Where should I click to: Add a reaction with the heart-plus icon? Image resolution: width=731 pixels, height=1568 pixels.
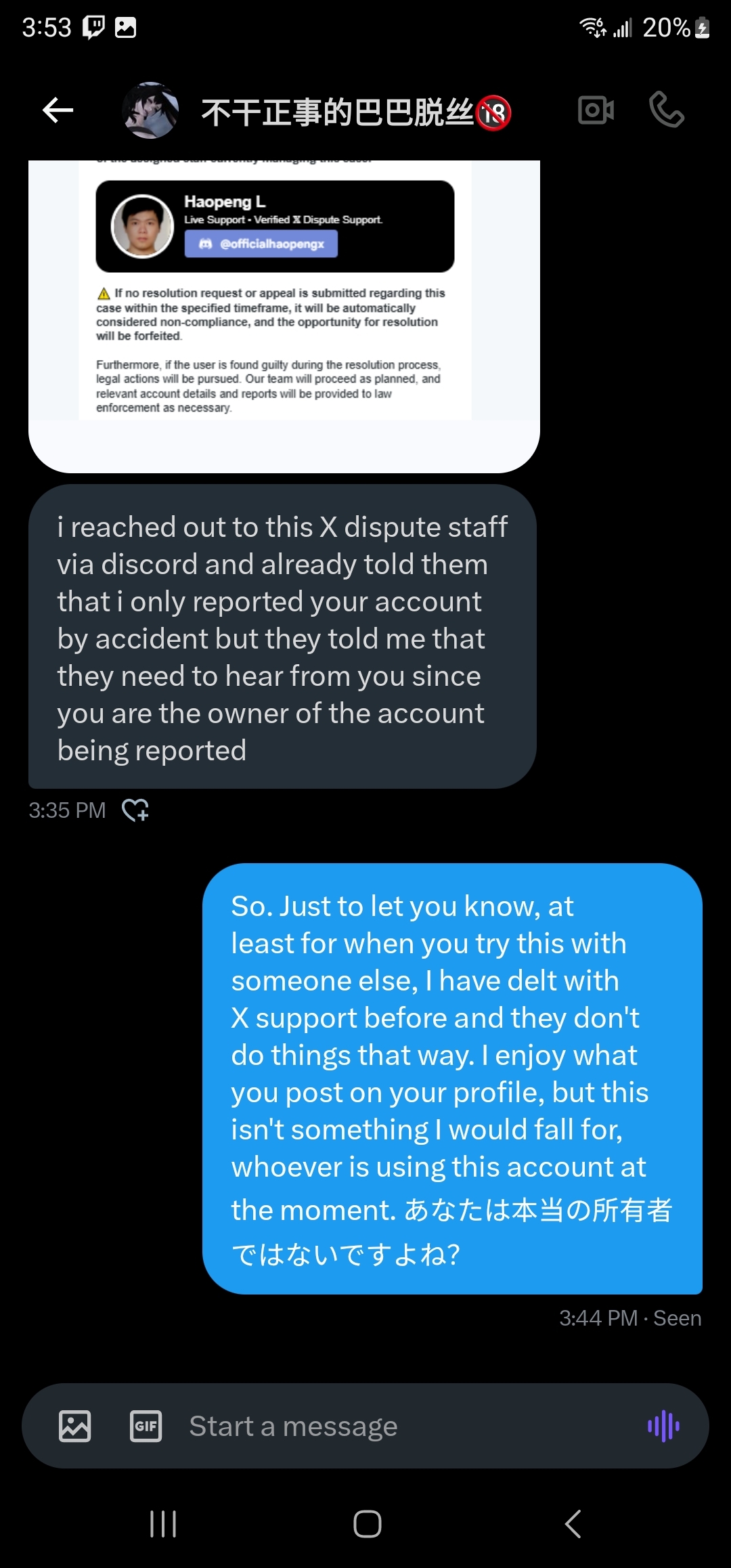pos(135,810)
